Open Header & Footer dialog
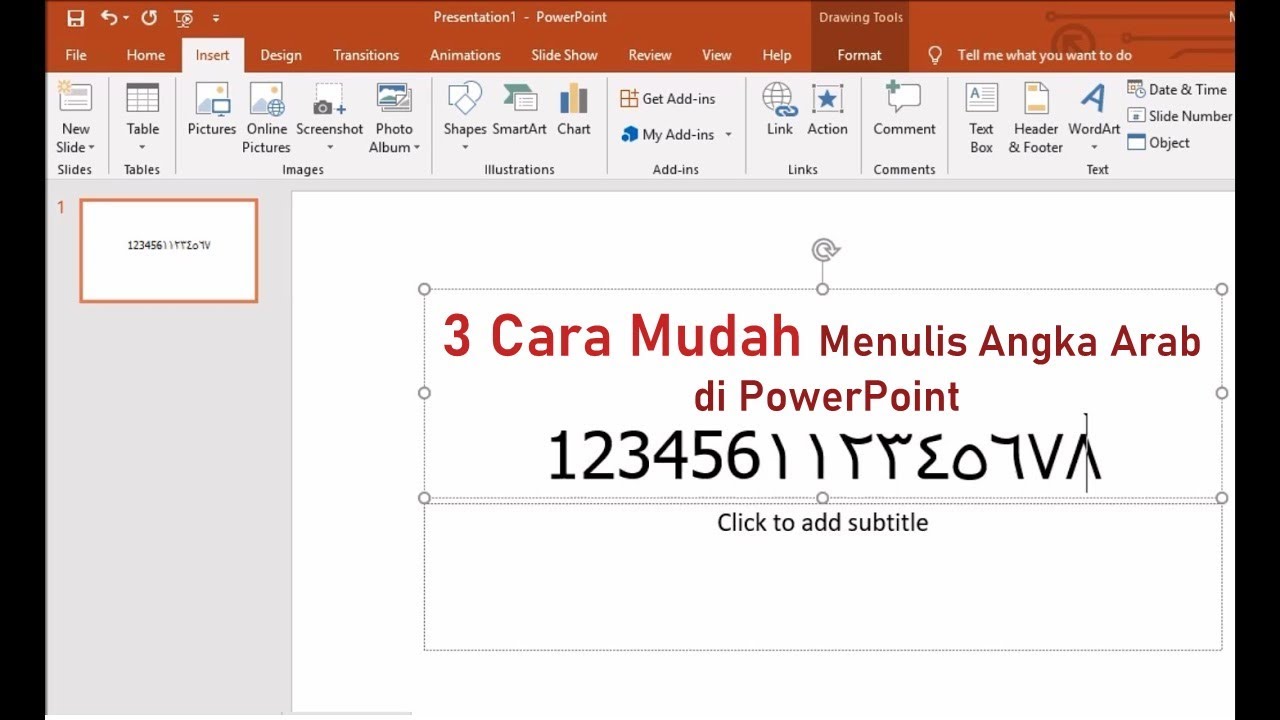Viewport: 1280px width, 720px height. pos(1036,118)
